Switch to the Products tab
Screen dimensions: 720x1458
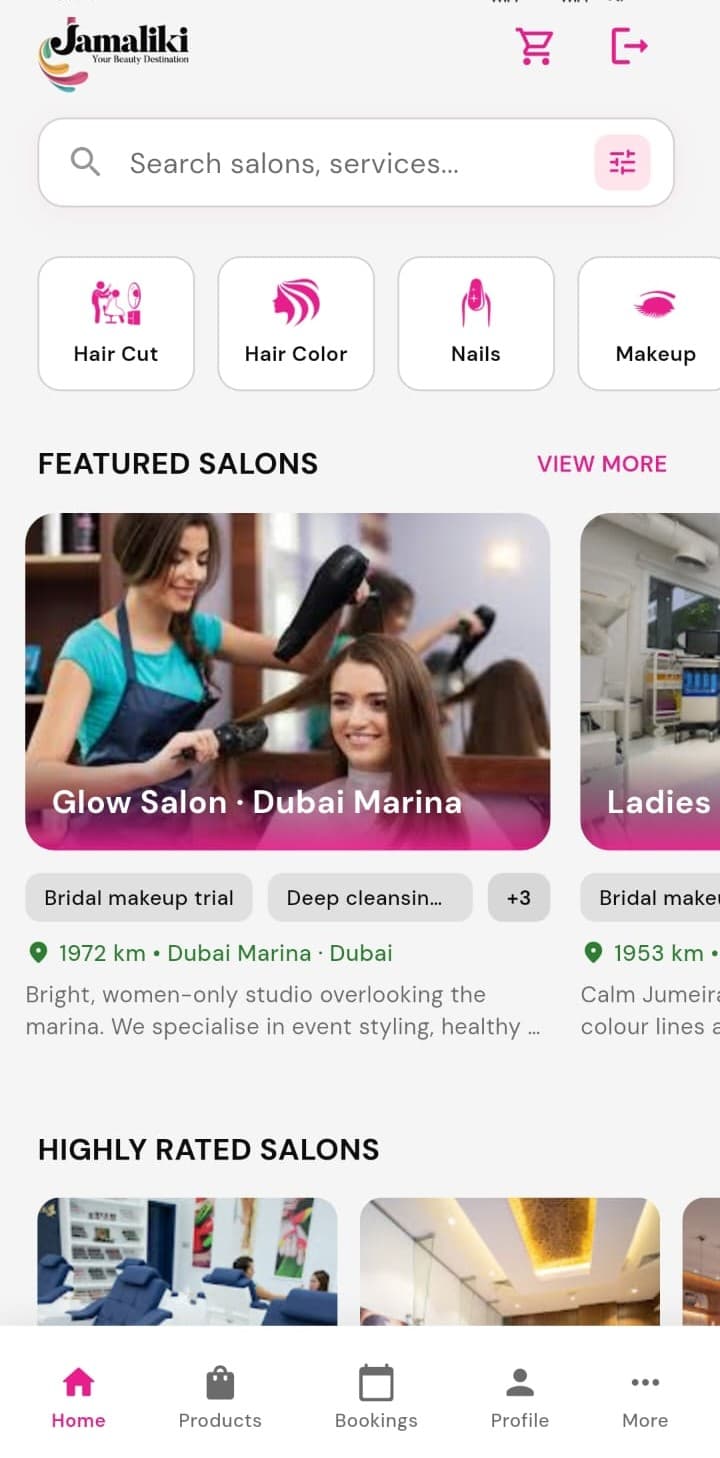220,1397
